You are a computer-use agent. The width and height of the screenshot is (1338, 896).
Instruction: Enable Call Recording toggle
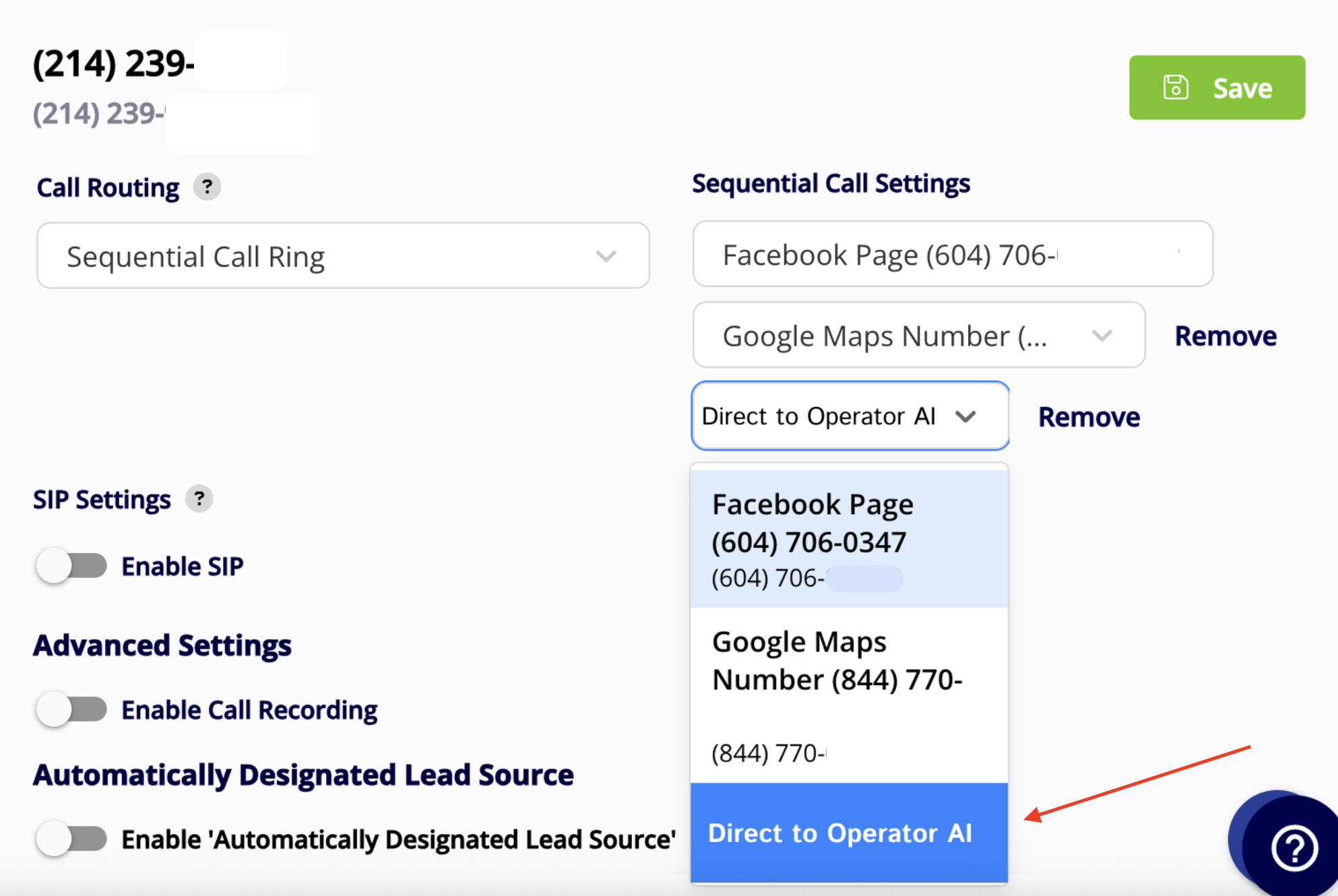click(x=71, y=709)
